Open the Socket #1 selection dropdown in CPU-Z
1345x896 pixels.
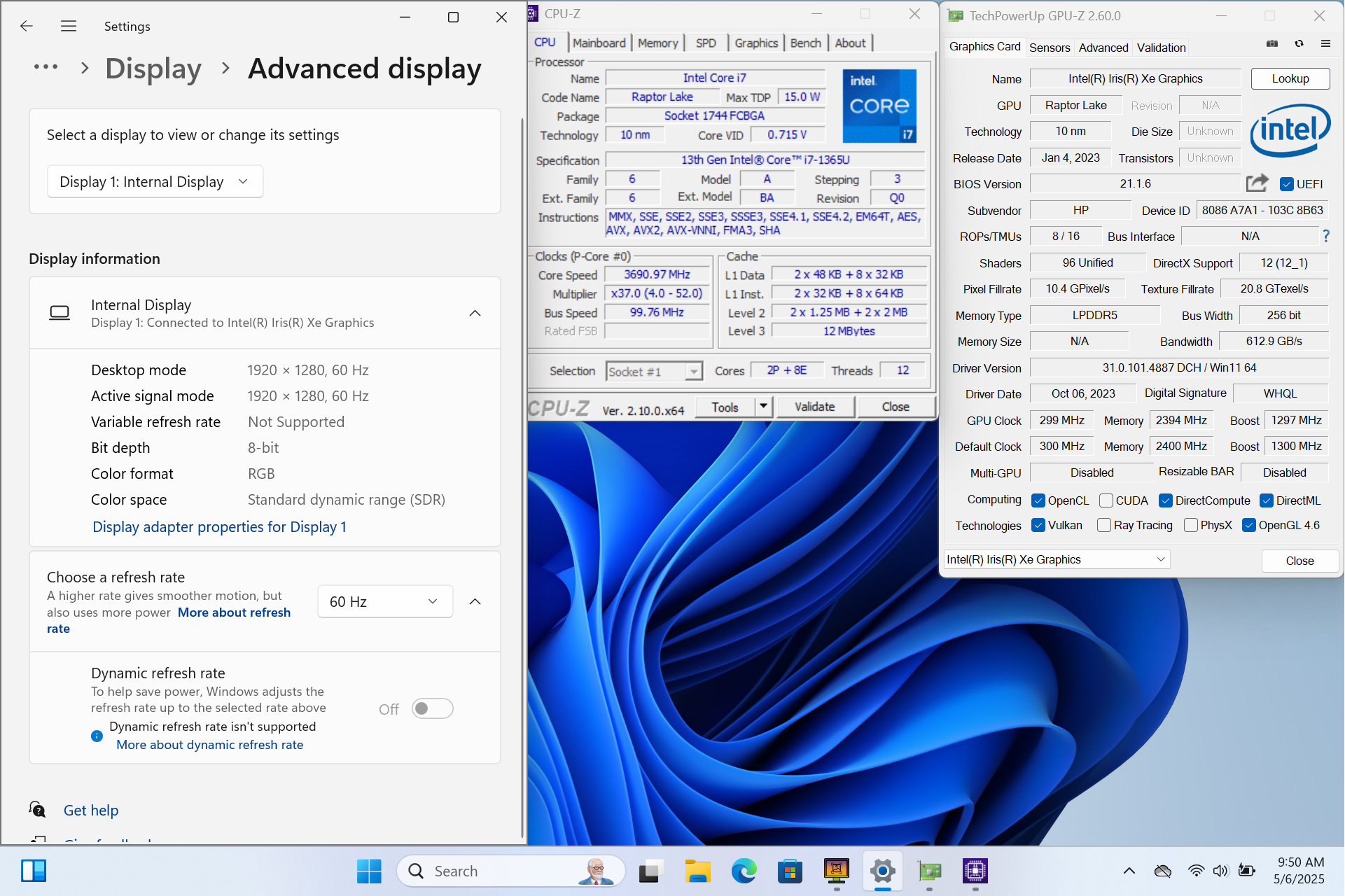pos(654,371)
